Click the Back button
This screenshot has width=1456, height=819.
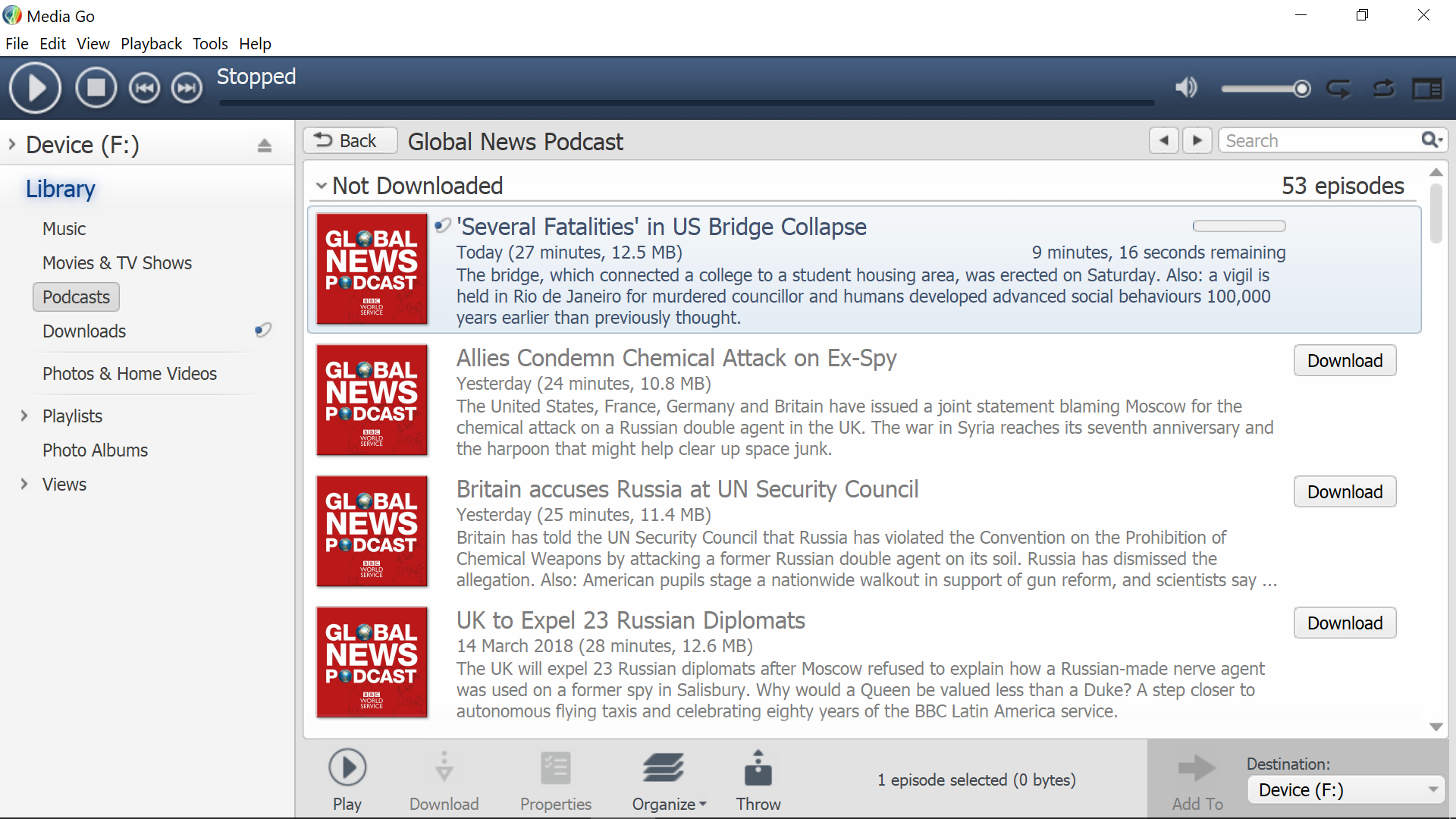pyautogui.click(x=350, y=141)
